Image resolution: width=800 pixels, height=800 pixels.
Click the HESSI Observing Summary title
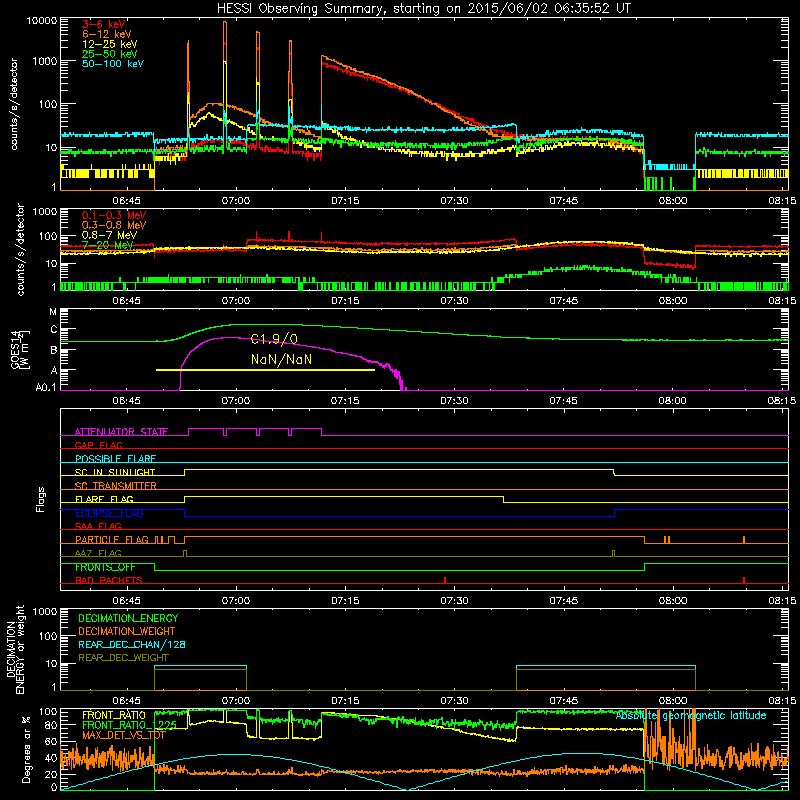(x=424, y=8)
